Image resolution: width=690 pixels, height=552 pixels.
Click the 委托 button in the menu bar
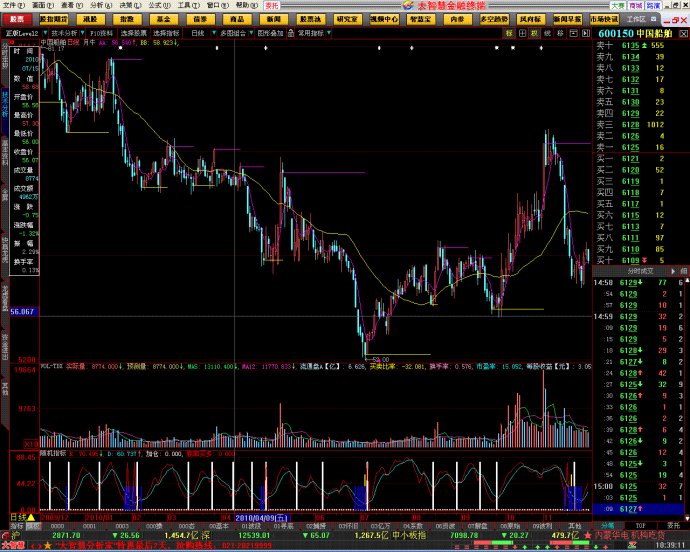(x=272, y=6)
